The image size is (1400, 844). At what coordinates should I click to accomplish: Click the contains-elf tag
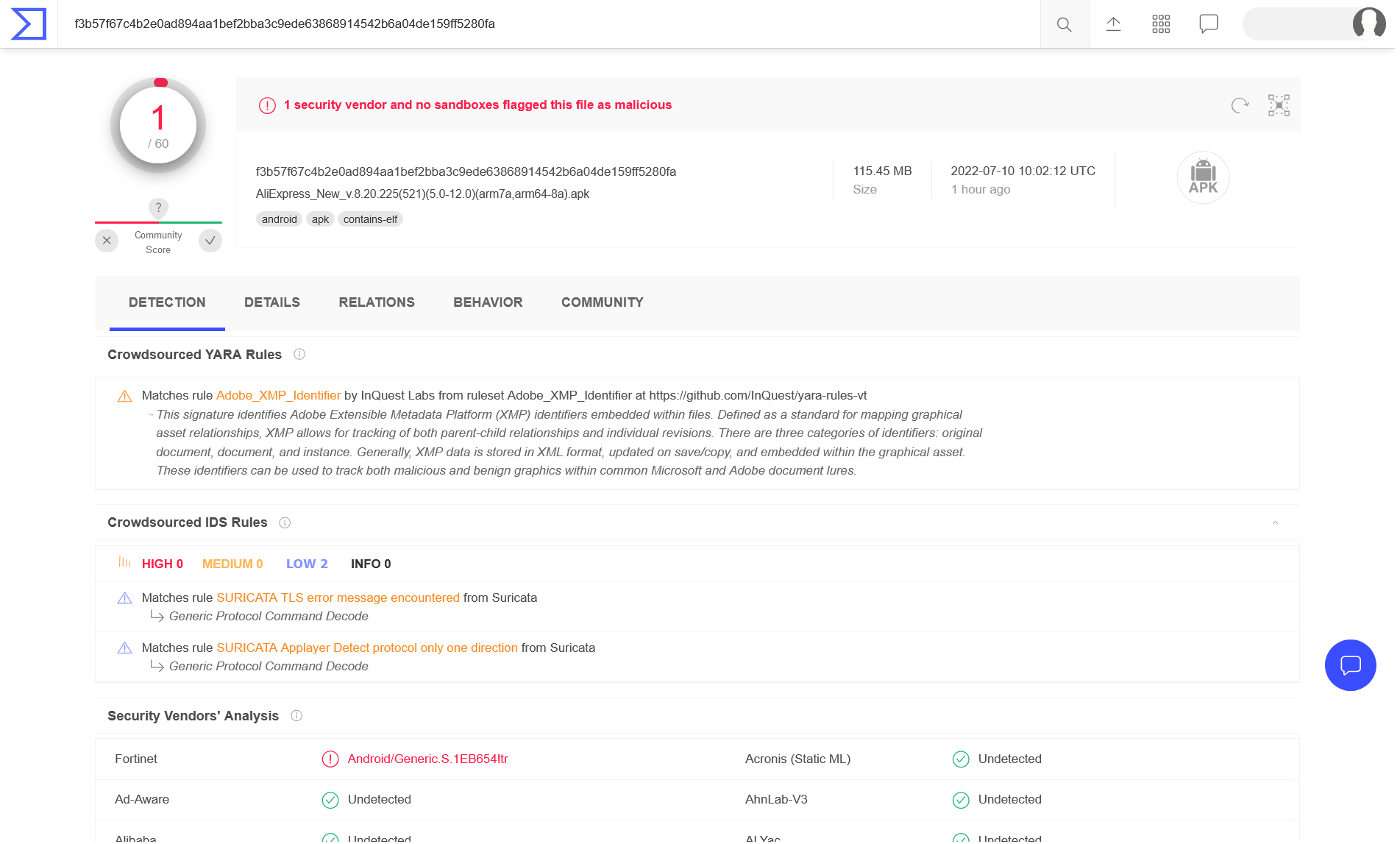pos(370,219)
